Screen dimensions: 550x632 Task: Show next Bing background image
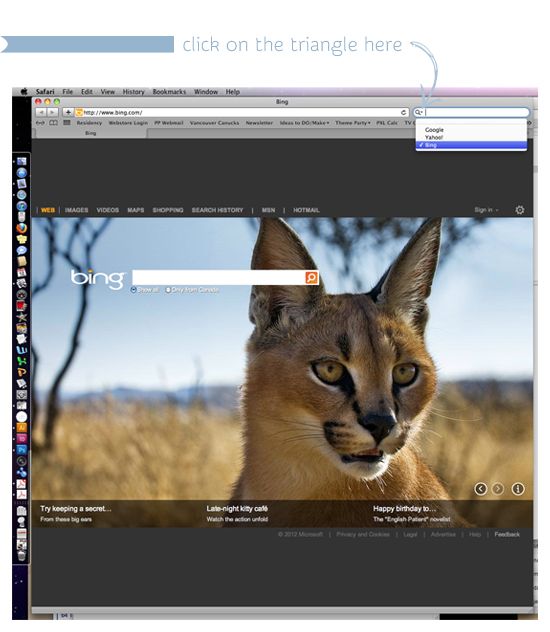(498, 489)
